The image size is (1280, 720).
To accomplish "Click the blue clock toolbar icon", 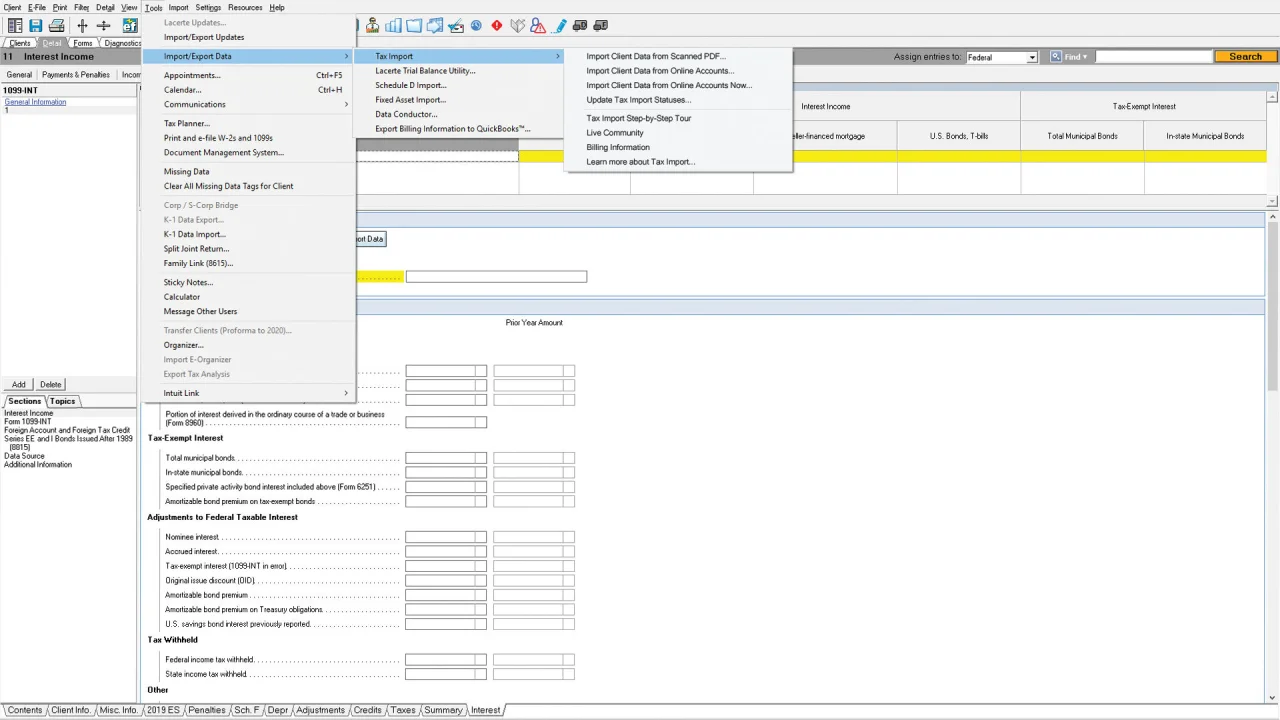I will click(x=476, y=25).
